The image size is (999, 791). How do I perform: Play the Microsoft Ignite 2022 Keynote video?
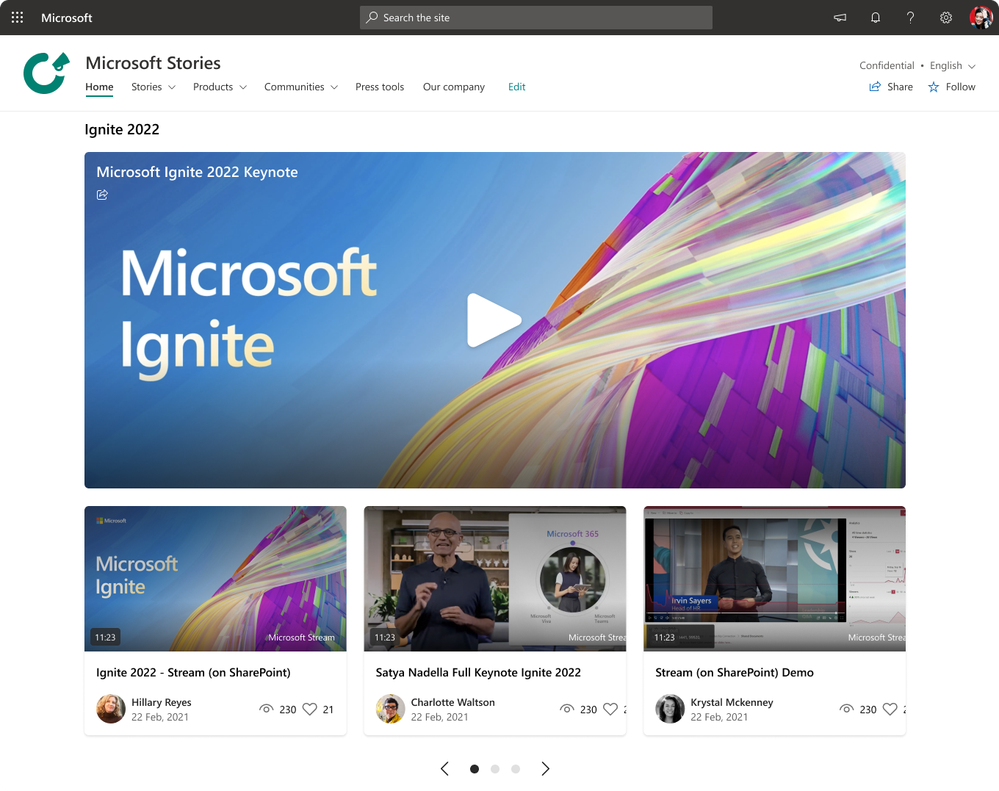[494, 320]
